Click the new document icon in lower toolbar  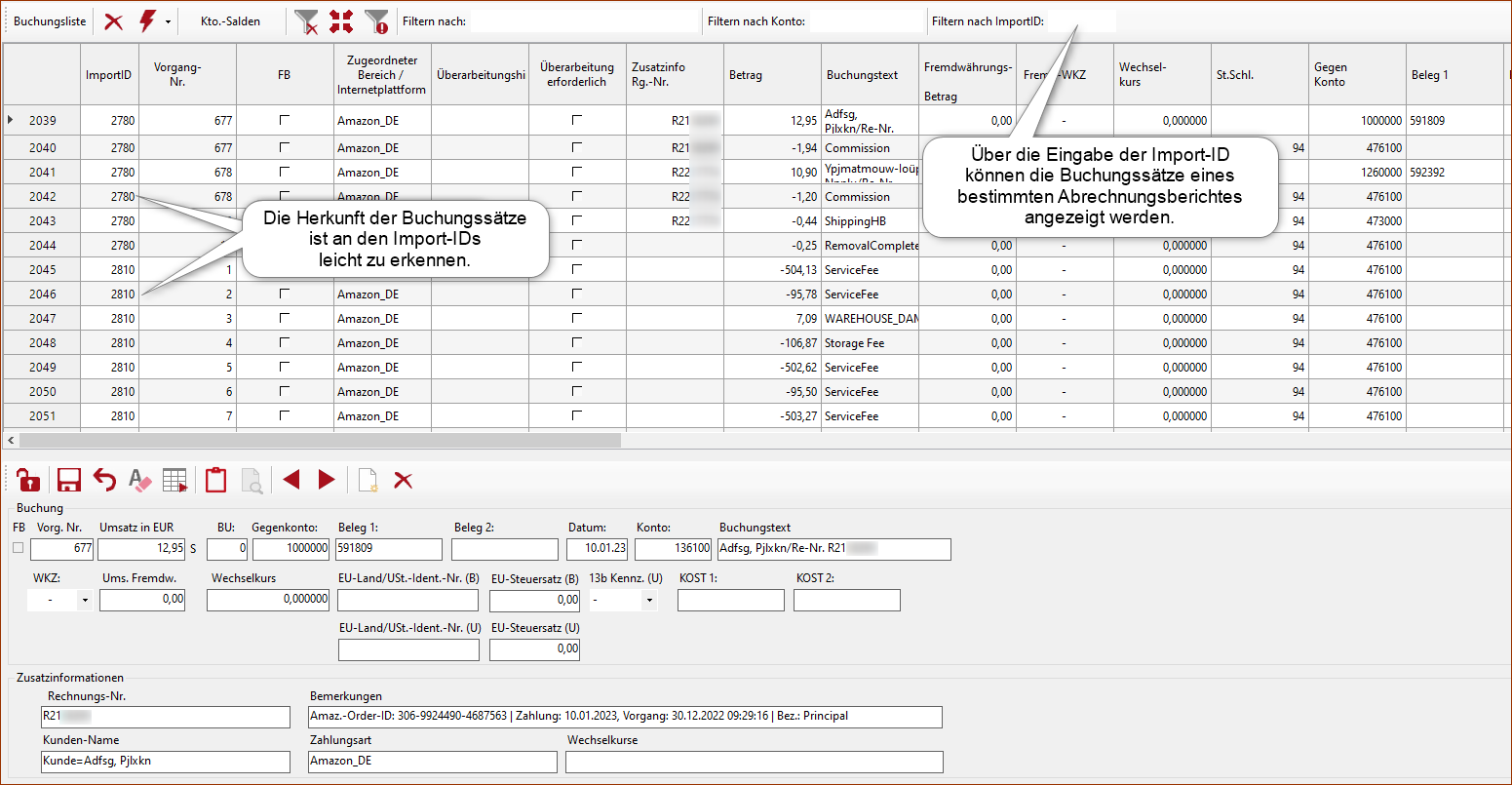pyautogui.click(x=368, y=480)
